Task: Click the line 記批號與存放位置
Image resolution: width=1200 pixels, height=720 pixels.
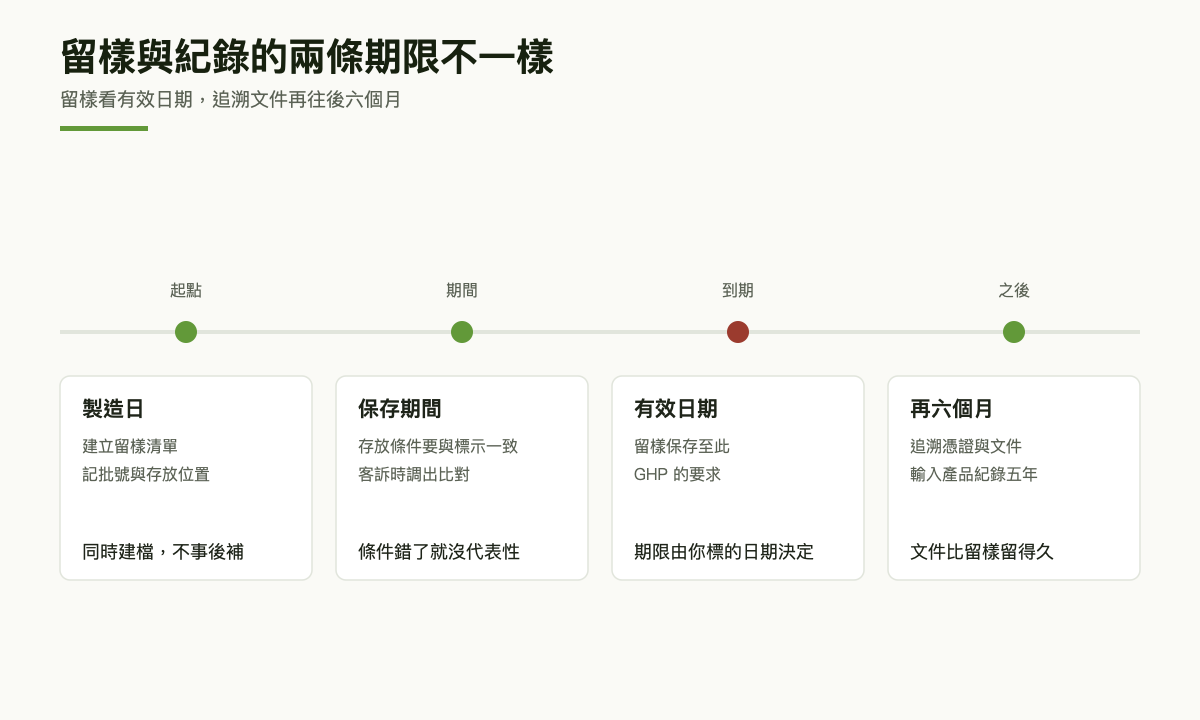Action: point(146,474)
